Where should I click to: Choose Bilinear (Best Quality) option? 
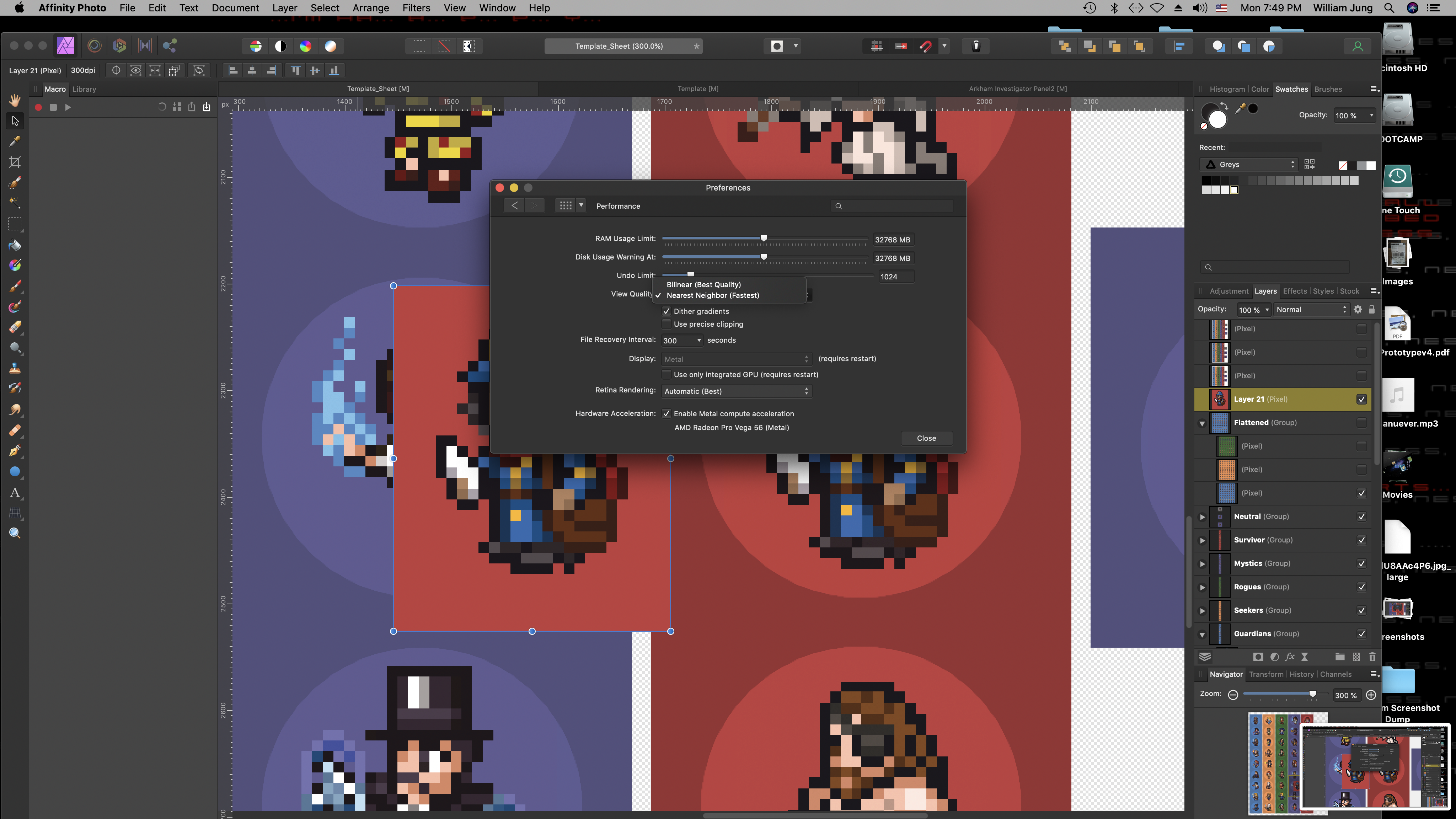coord(729,285)
